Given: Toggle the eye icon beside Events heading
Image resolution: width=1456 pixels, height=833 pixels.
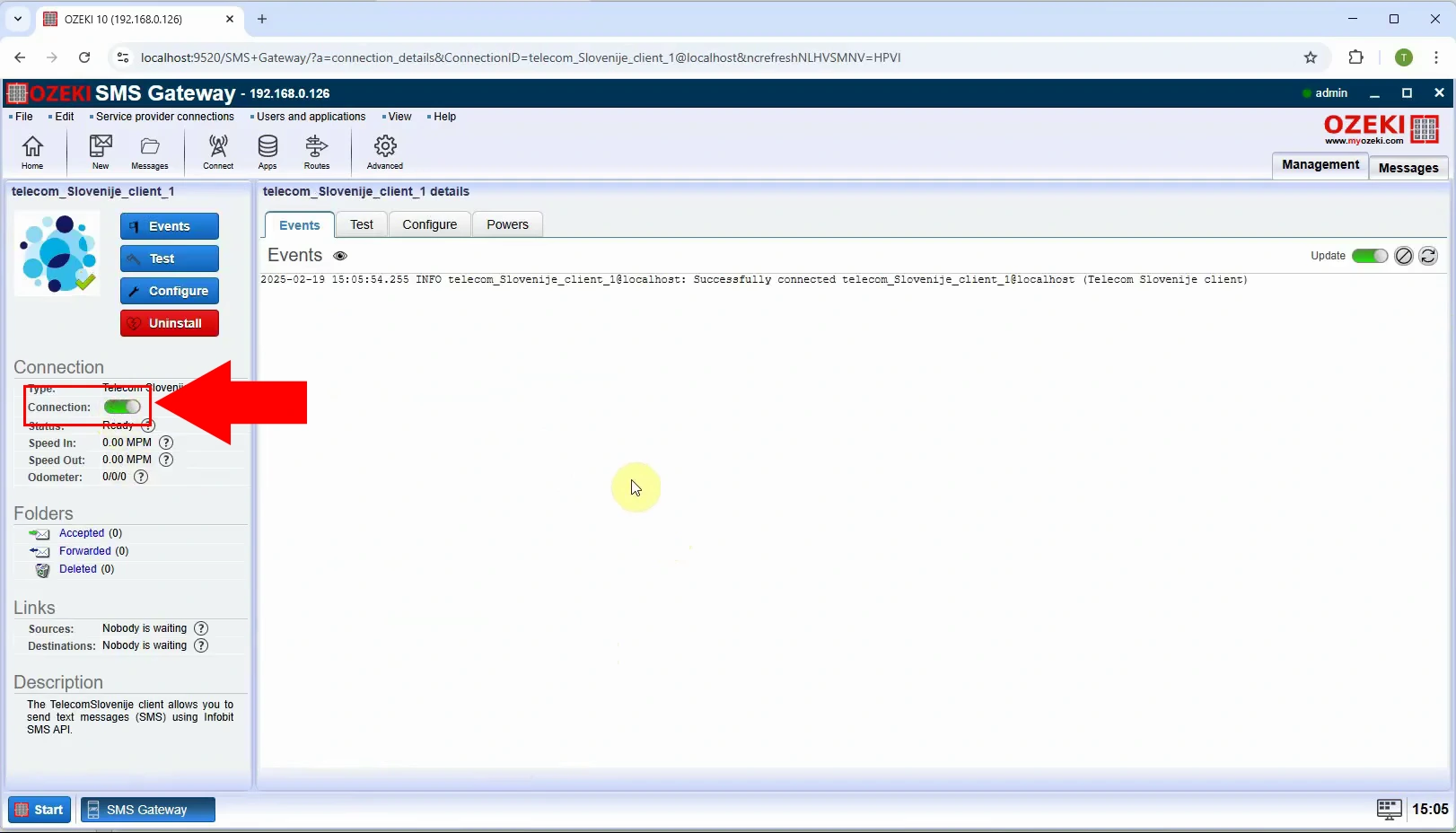Looking at the screenshot, I should pos(340,256).
